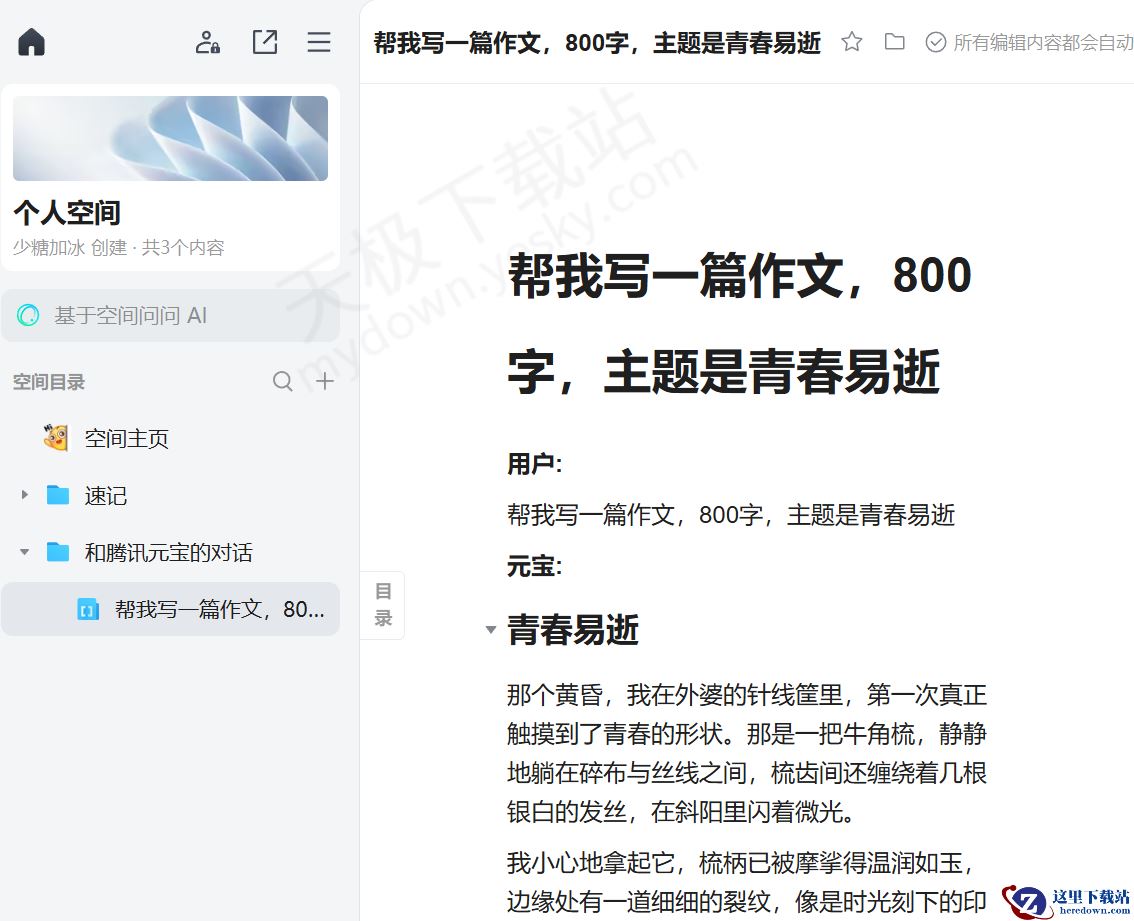This screenshot has height=921, width=1134.
Task: Expand the 速记 folder chevron
Action: coord(24,495)
